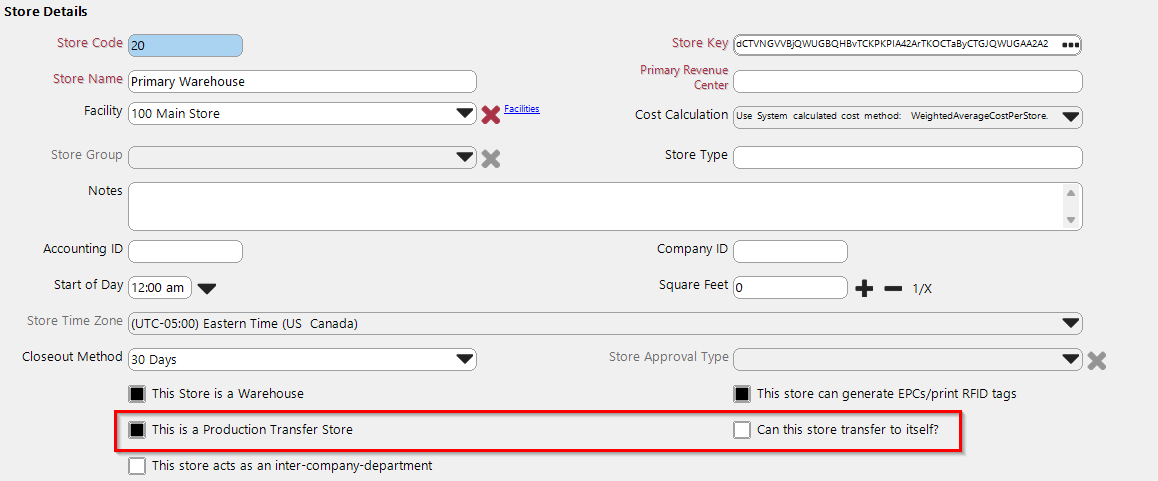Click the minus icon for Square Feet
The width and height of the screenshot is (1158, 481).
[893, 289]
